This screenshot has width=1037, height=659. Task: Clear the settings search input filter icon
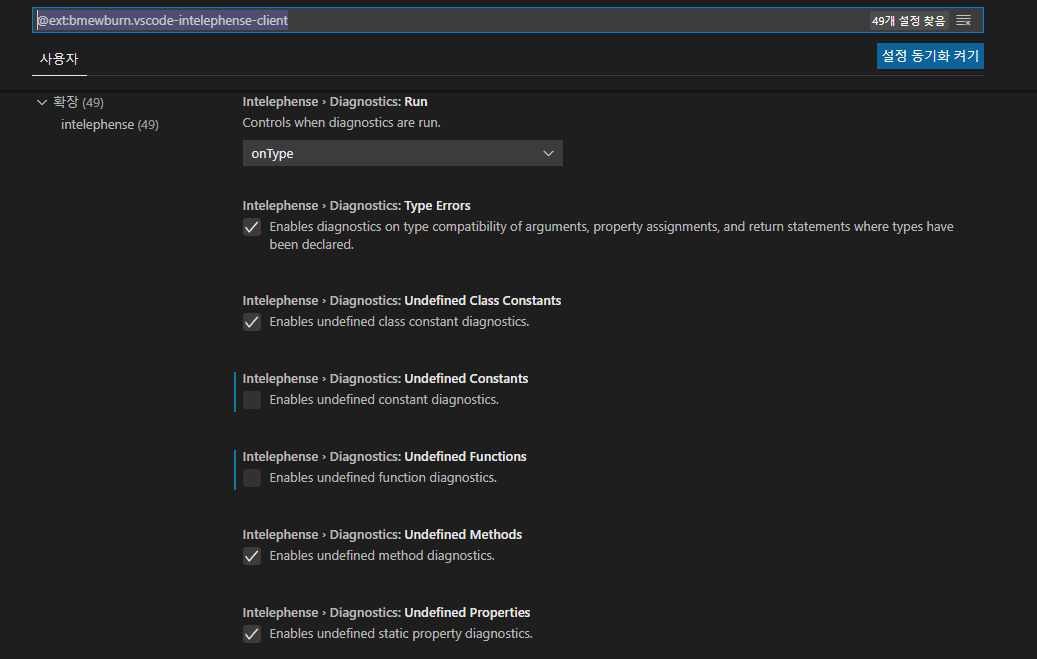tap(964, 21)
